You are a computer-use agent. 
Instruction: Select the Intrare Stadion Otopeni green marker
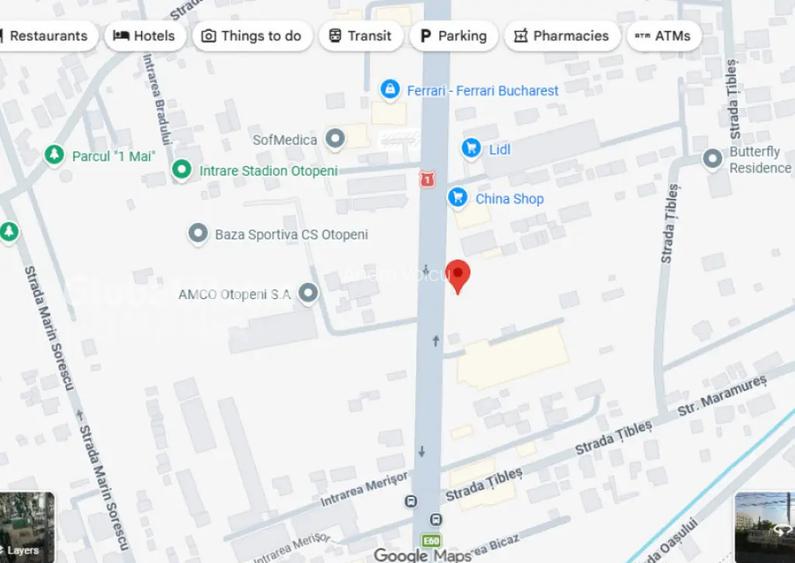[182, 169]
